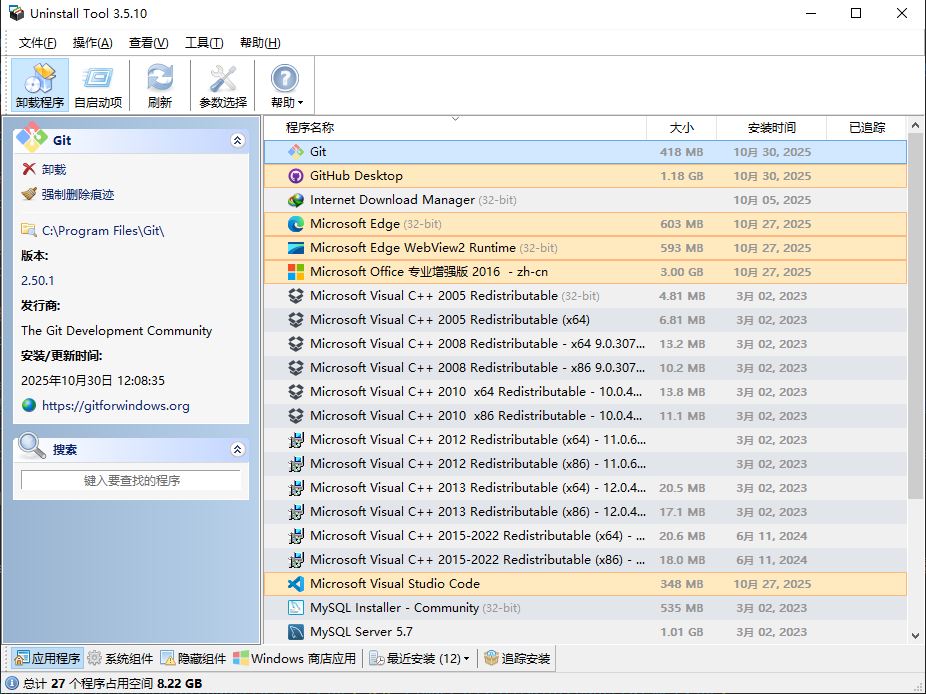
Task: Open the Tools (工具) menu
Action: [x=203, y=43]
